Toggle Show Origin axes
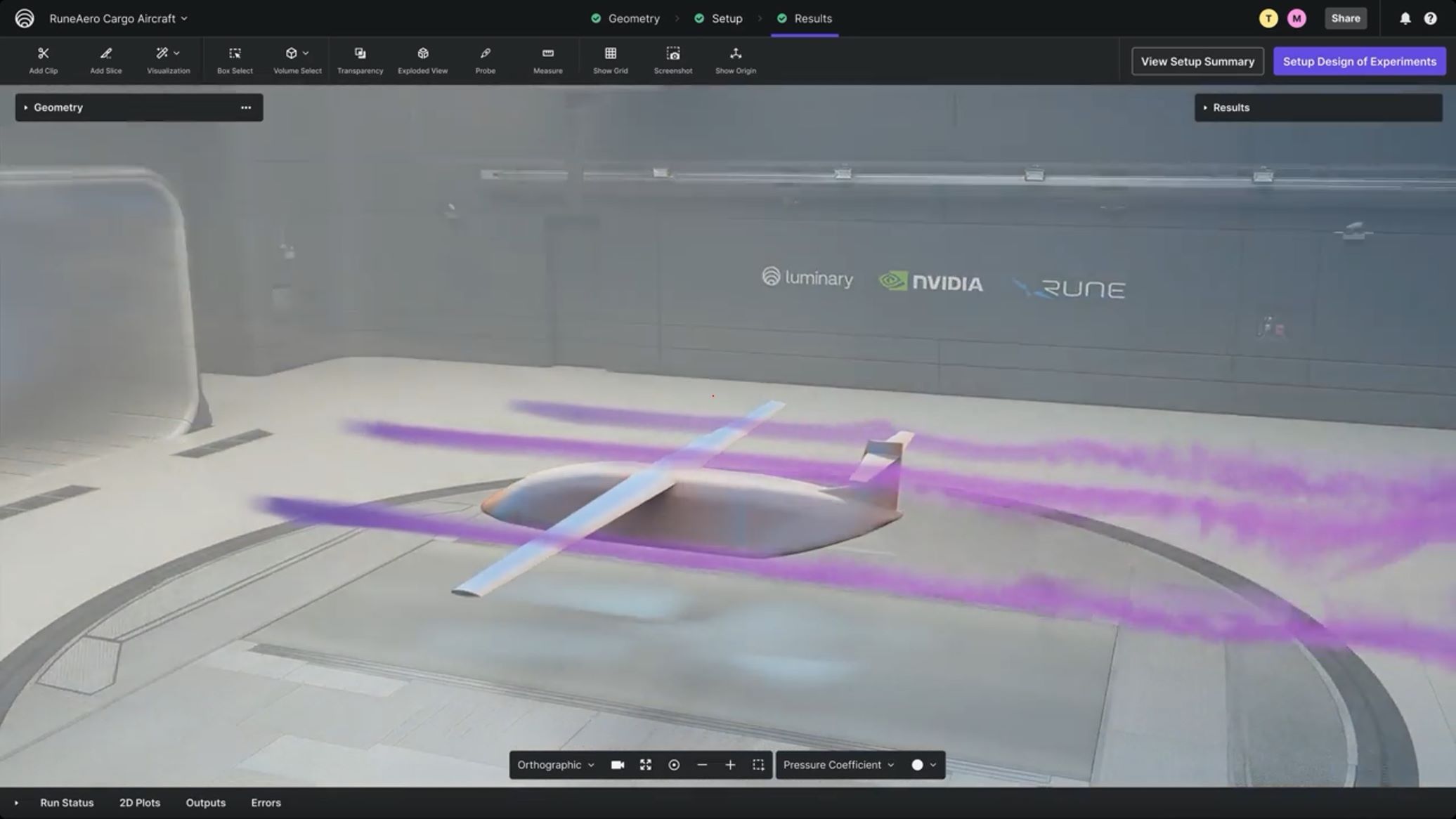The width and height of the screenshot is (1456, 819). [735, 60]
